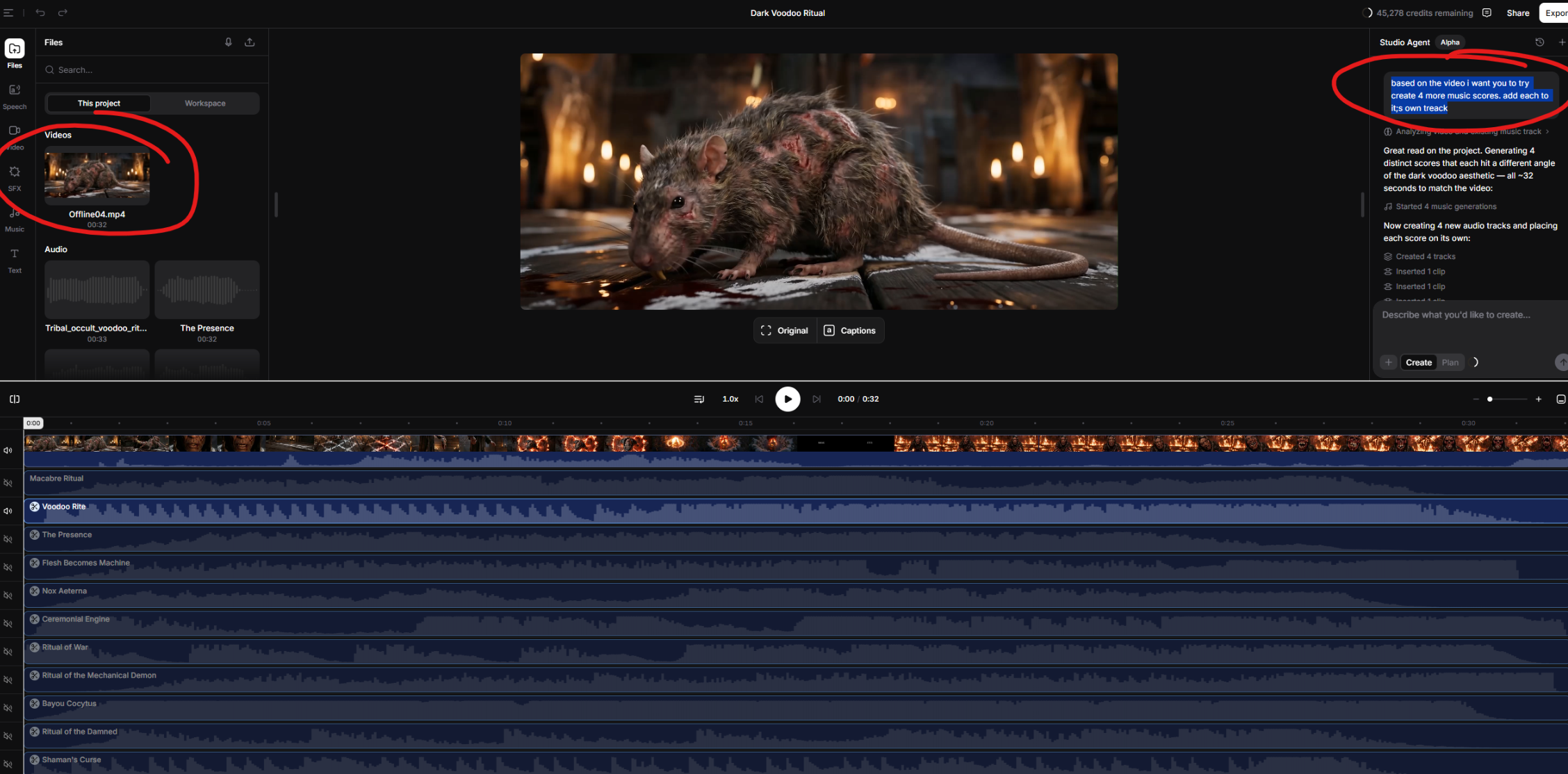Play the timeline
The width and height of the screenshot is (1568, 774).
(x=787, y=399)
